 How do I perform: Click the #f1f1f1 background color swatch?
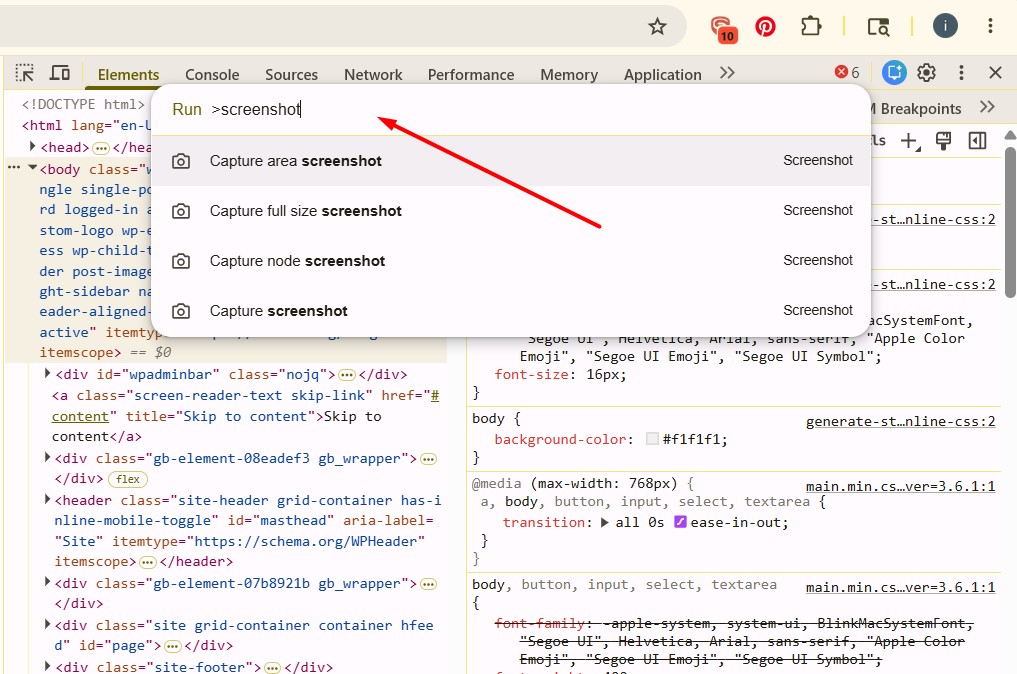(x=652, y=439)
